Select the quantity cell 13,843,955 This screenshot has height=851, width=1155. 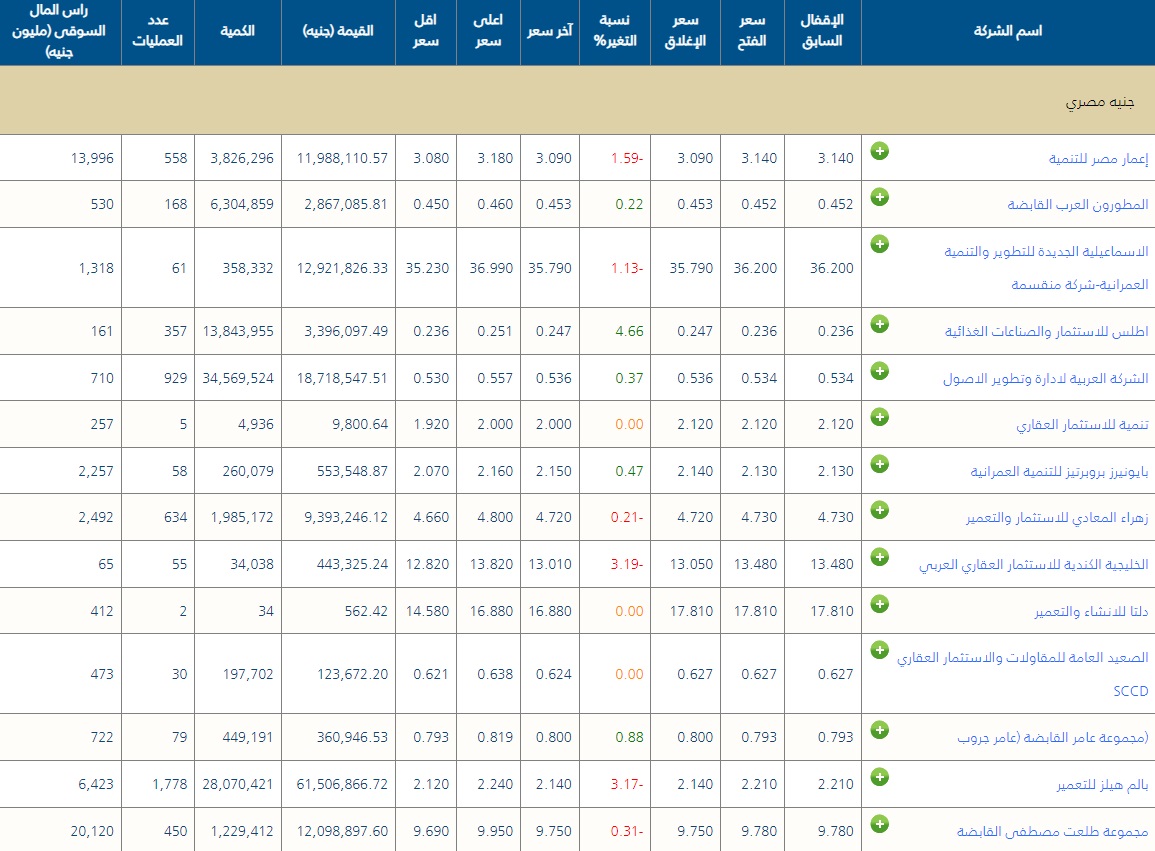click(238, 332)
